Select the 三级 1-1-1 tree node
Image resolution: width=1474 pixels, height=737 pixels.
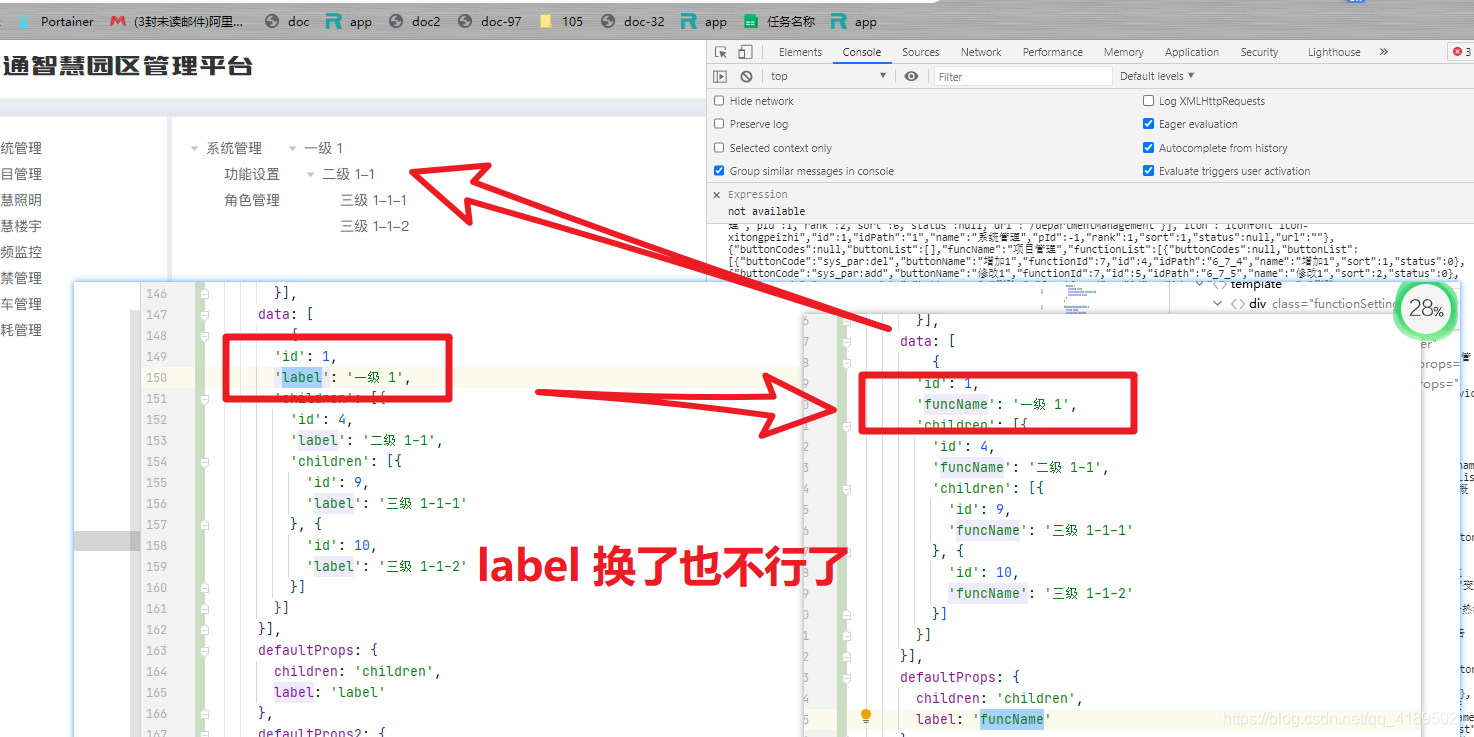pyautogui.click(x=374, y=200)
